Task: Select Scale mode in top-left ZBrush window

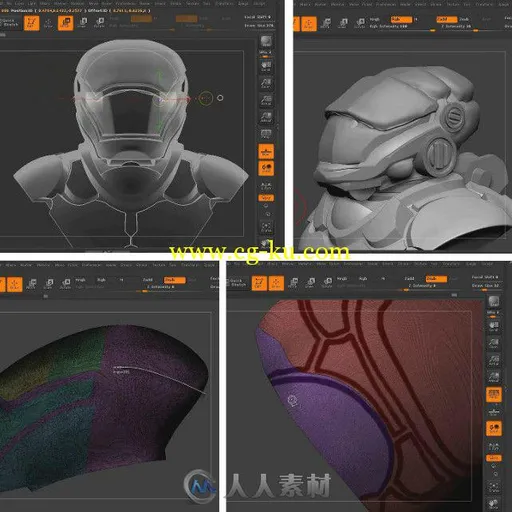Action: [x=83, y=23]
